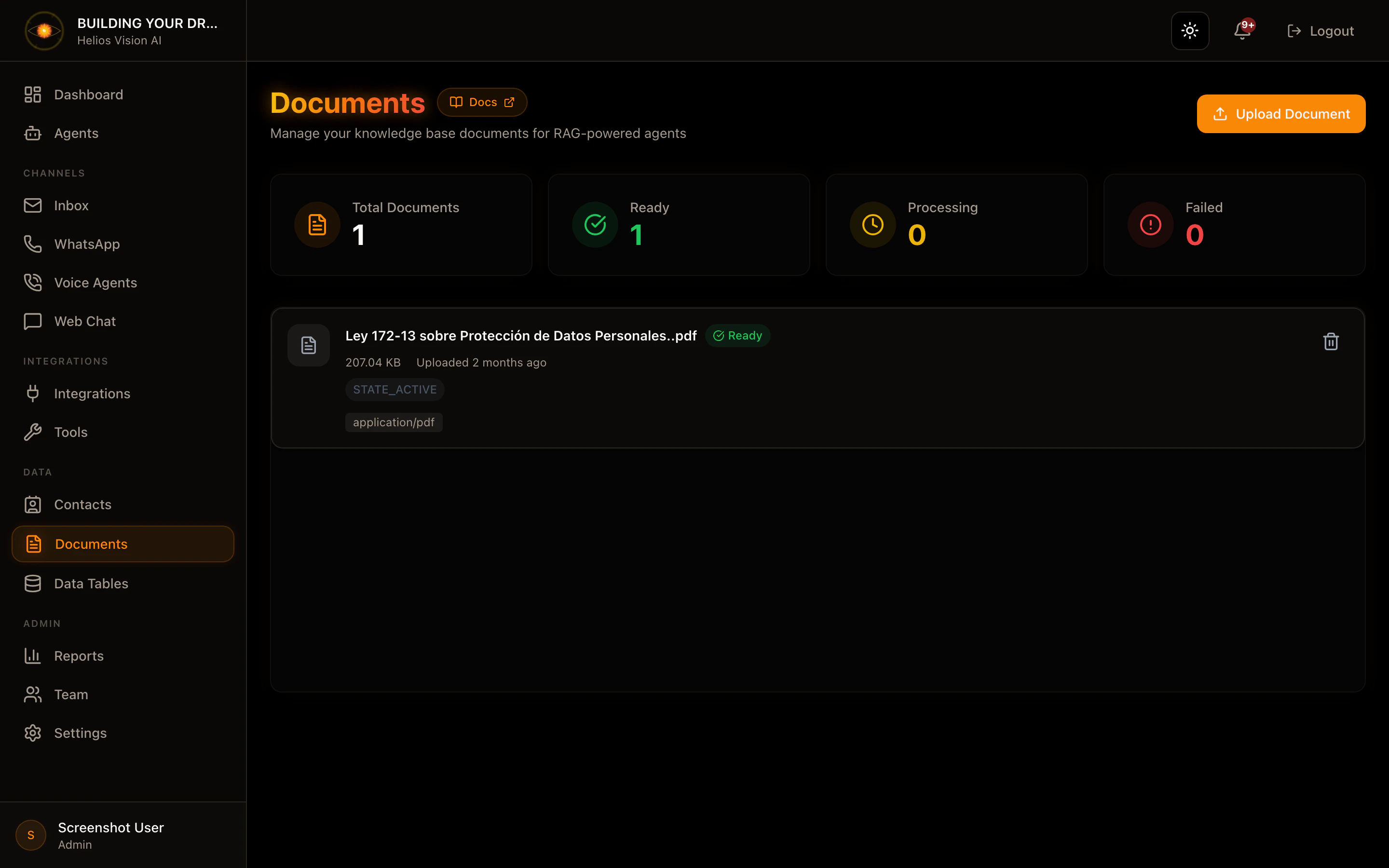Screen dimensions: 1389x868
Task: Toggle the light/dark theme switch
Action: 1189,30
